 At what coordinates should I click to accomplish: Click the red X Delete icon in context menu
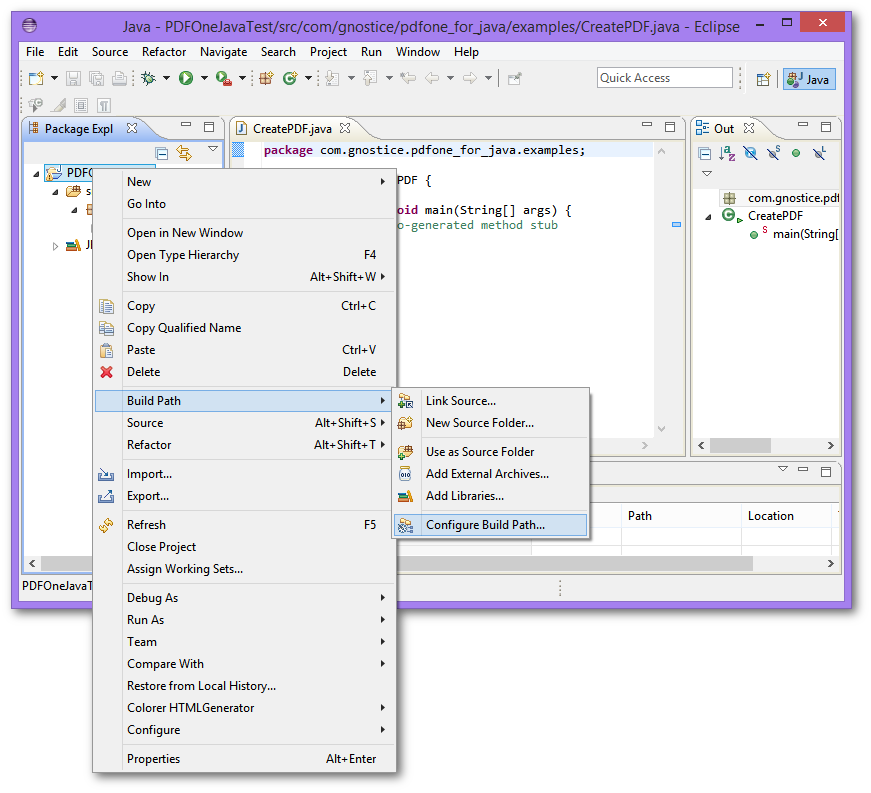pyautogui.click(x=106, y=372)
